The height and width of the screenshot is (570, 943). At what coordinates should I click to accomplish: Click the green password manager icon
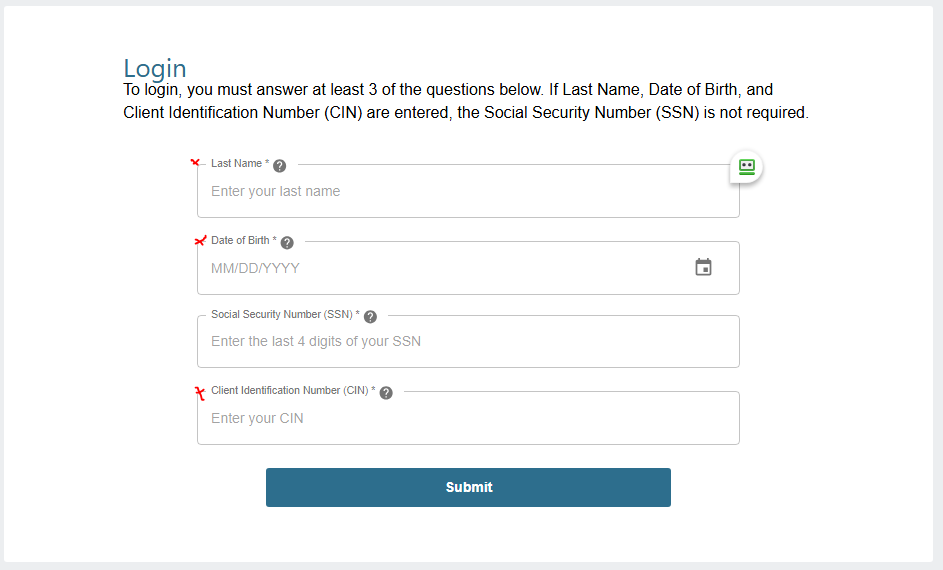coord(746,167)
